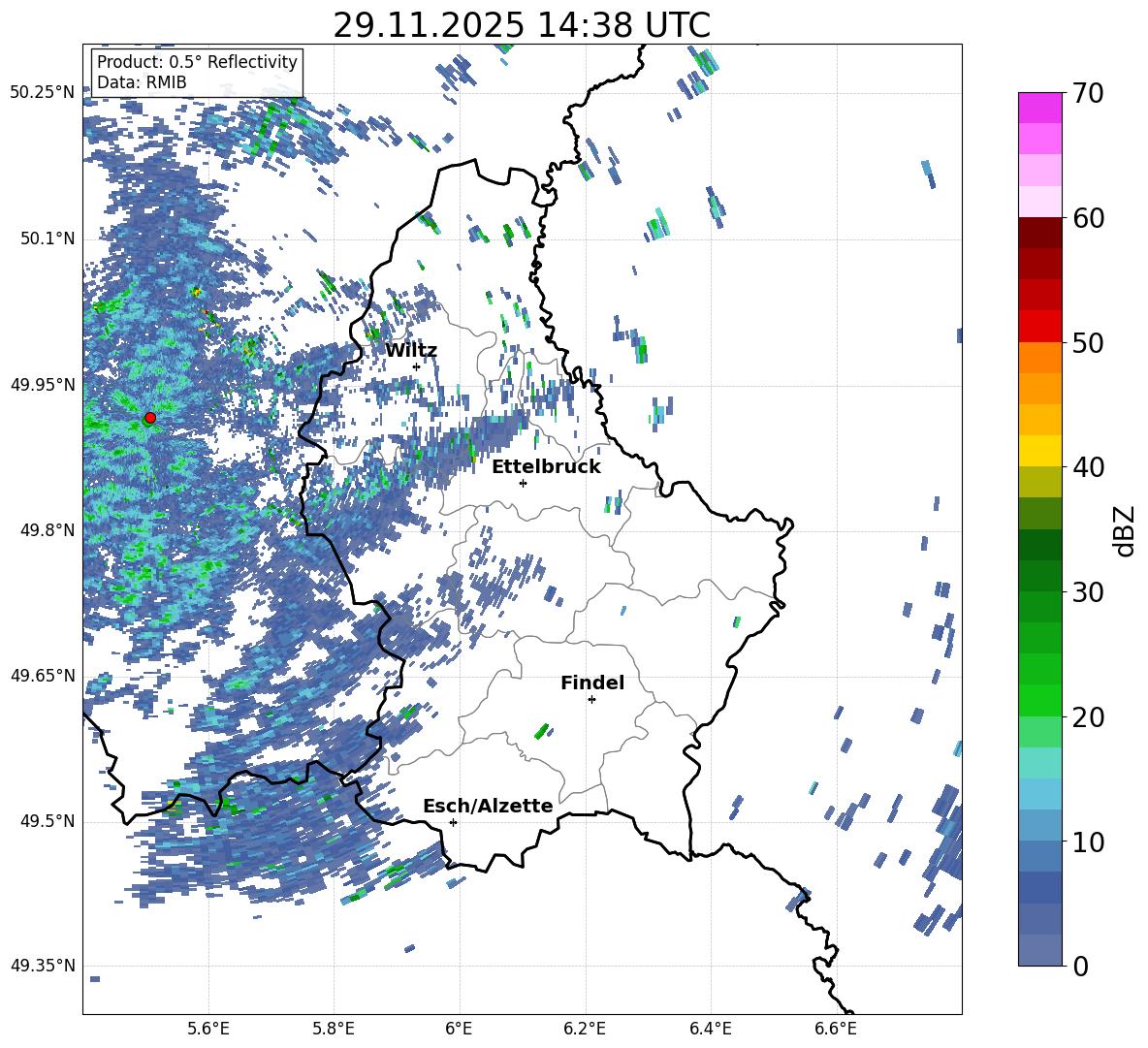1148x1048 pixels.
Task: Click the Ettelbruck station cross marker
Action: tap(523, 483)
